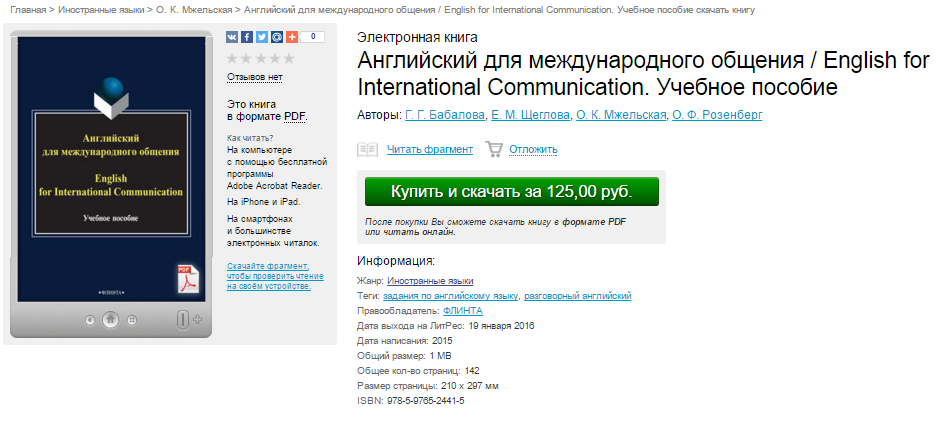
Task: Share on VK social icon
Action: pyautogui.click(x=232, y=37)
